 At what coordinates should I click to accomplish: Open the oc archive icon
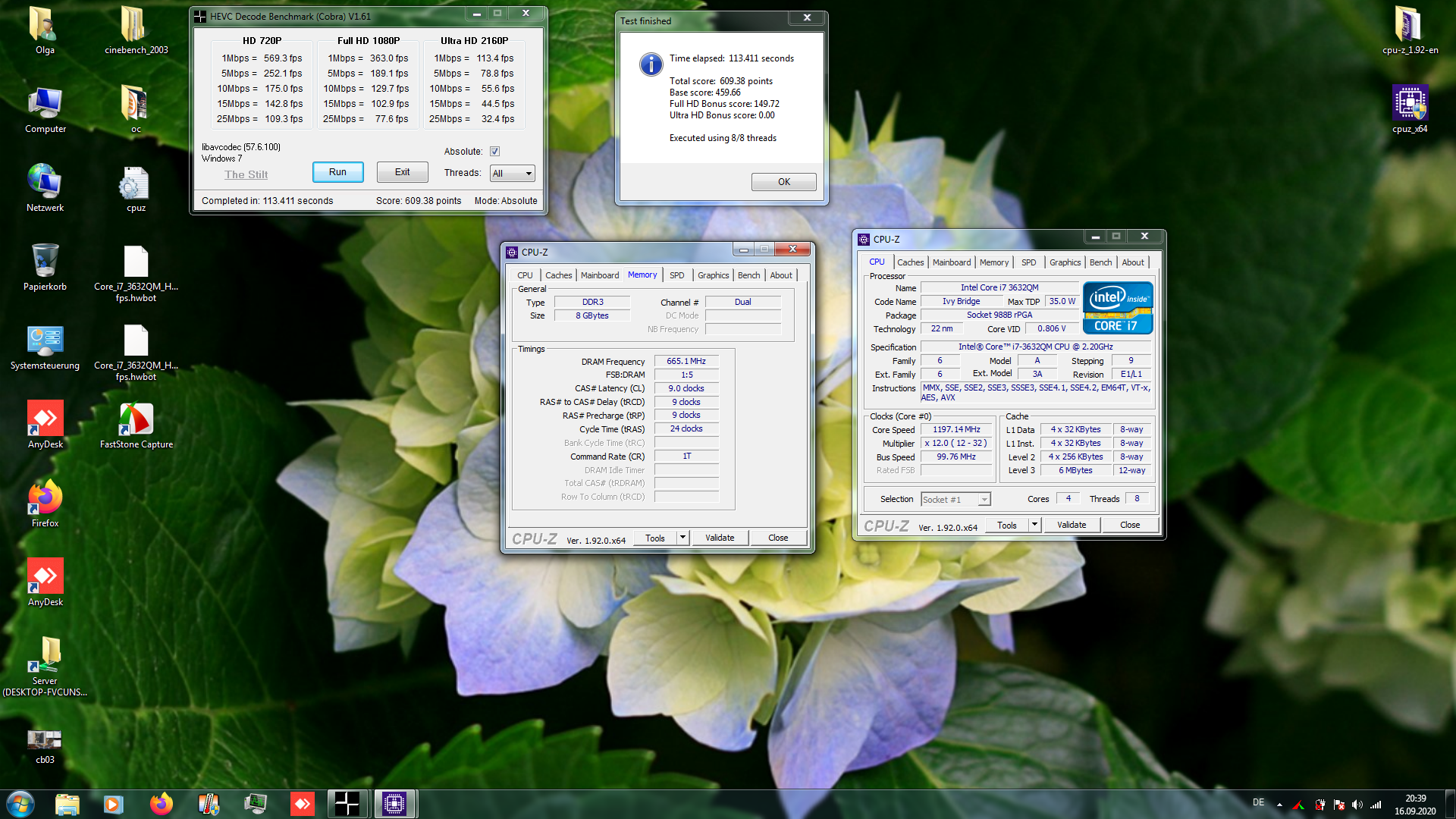tap(136, 109)
